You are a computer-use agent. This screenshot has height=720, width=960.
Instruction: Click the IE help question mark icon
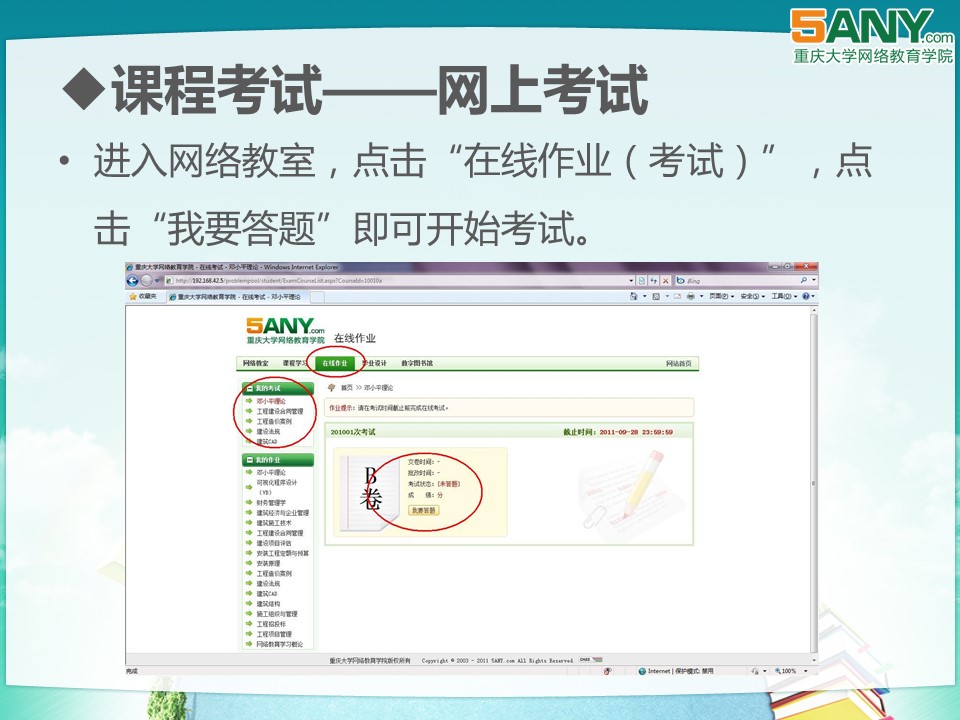(x=804, y=296)
